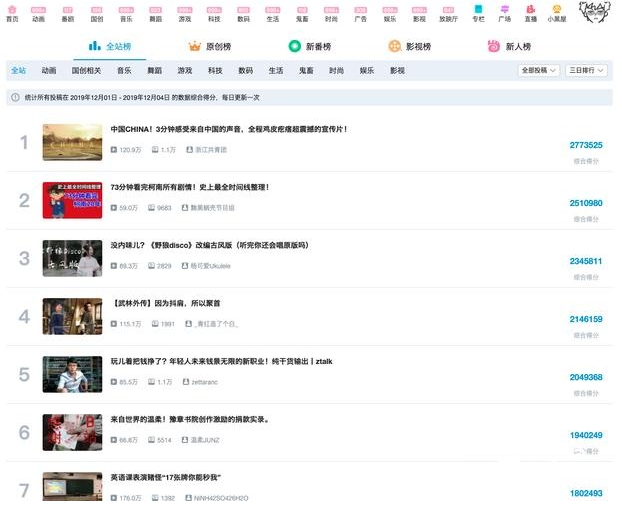Select the 影视 category in the filter bar

click(397, 71)
